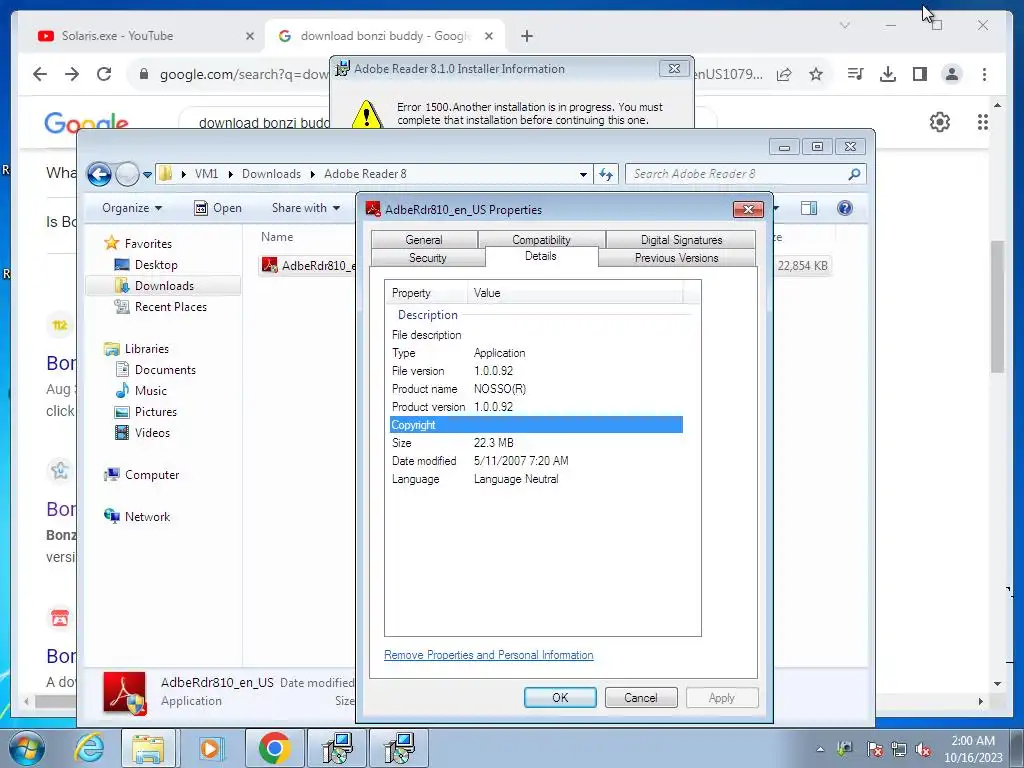
Task: Reload the Google search page
Action: click(x=104, y=74)
